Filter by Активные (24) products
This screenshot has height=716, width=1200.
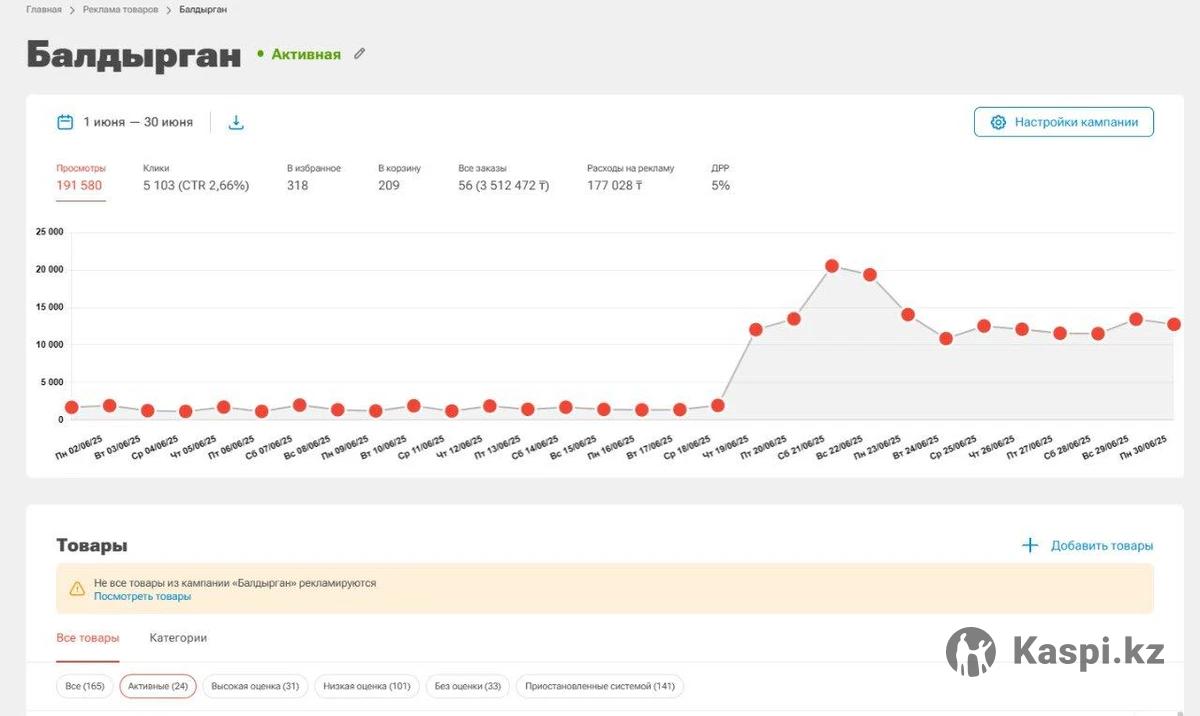click(x=158, y=686)
